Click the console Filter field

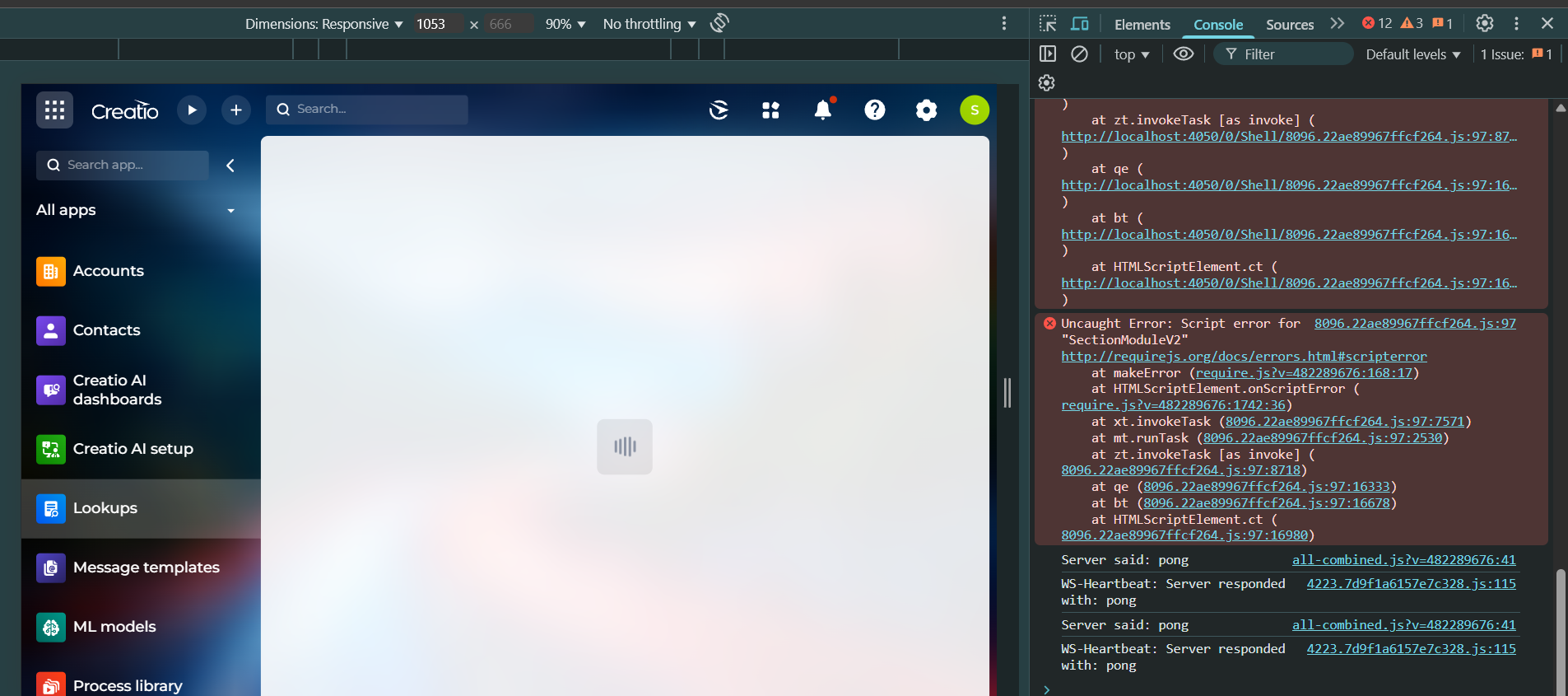[x=1284, y=54]
